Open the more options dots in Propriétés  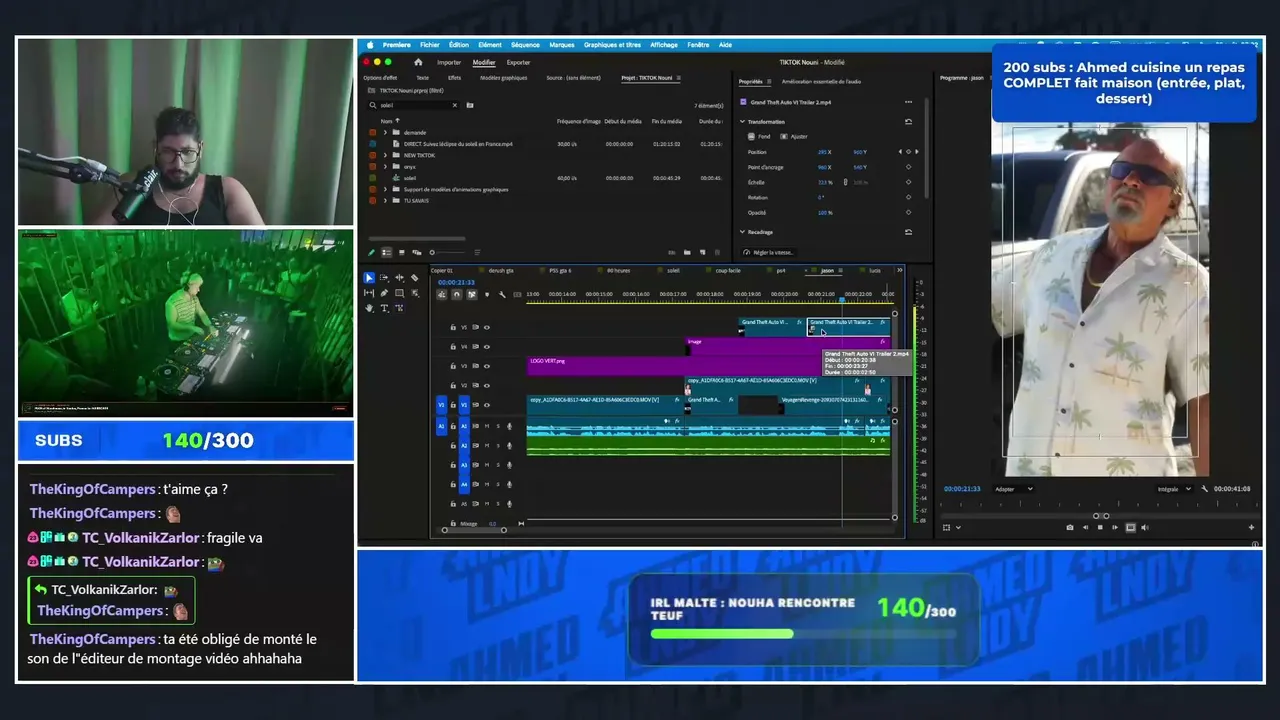(x=908, y=102)
